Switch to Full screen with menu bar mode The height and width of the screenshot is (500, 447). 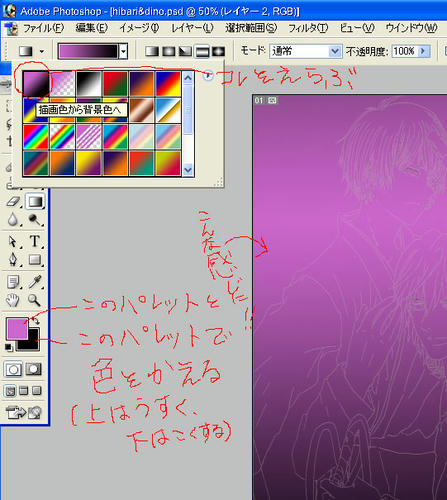pos(24,391)
